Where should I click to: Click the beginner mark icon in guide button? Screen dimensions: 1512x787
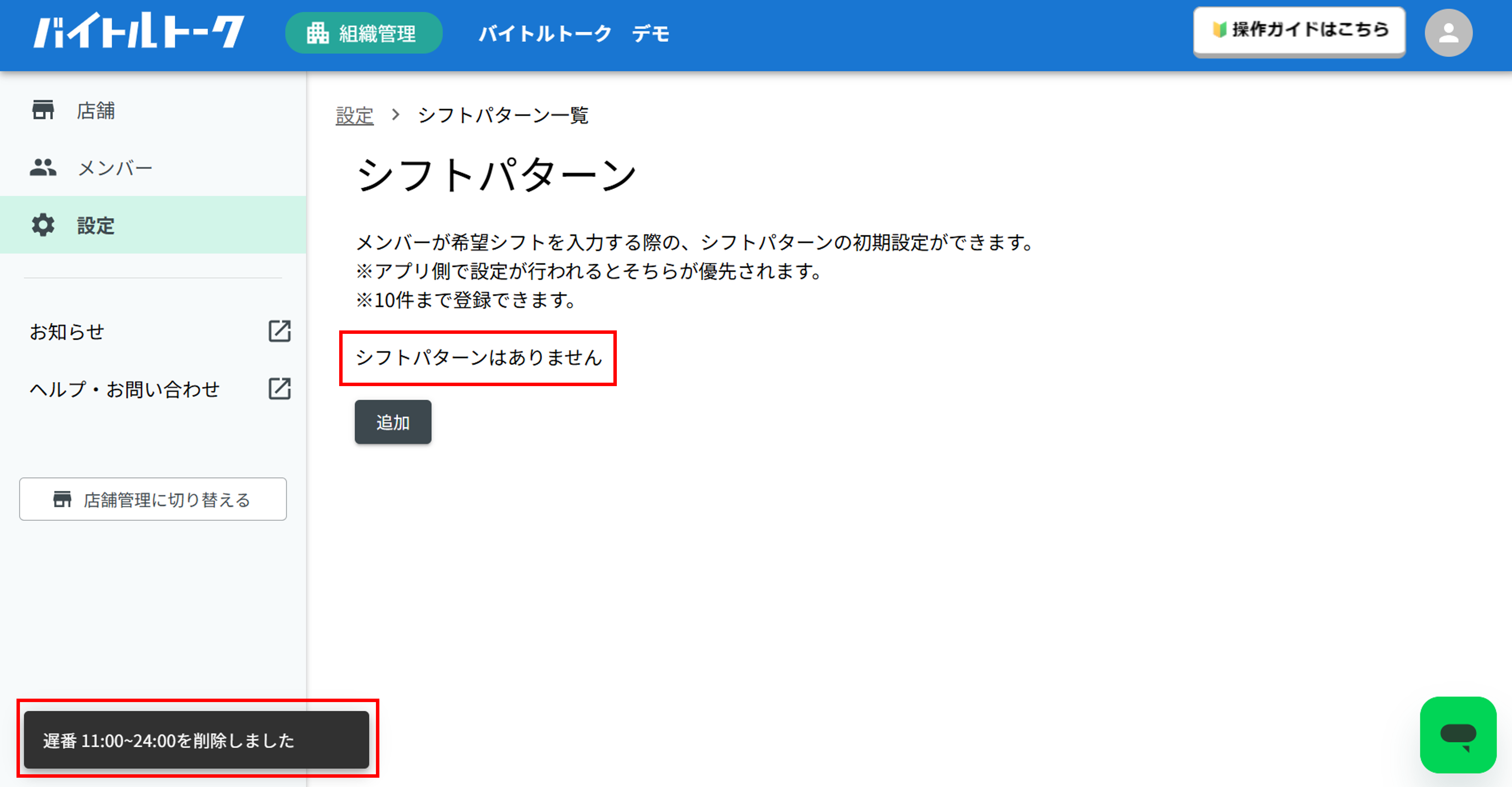click(1219, 29)
